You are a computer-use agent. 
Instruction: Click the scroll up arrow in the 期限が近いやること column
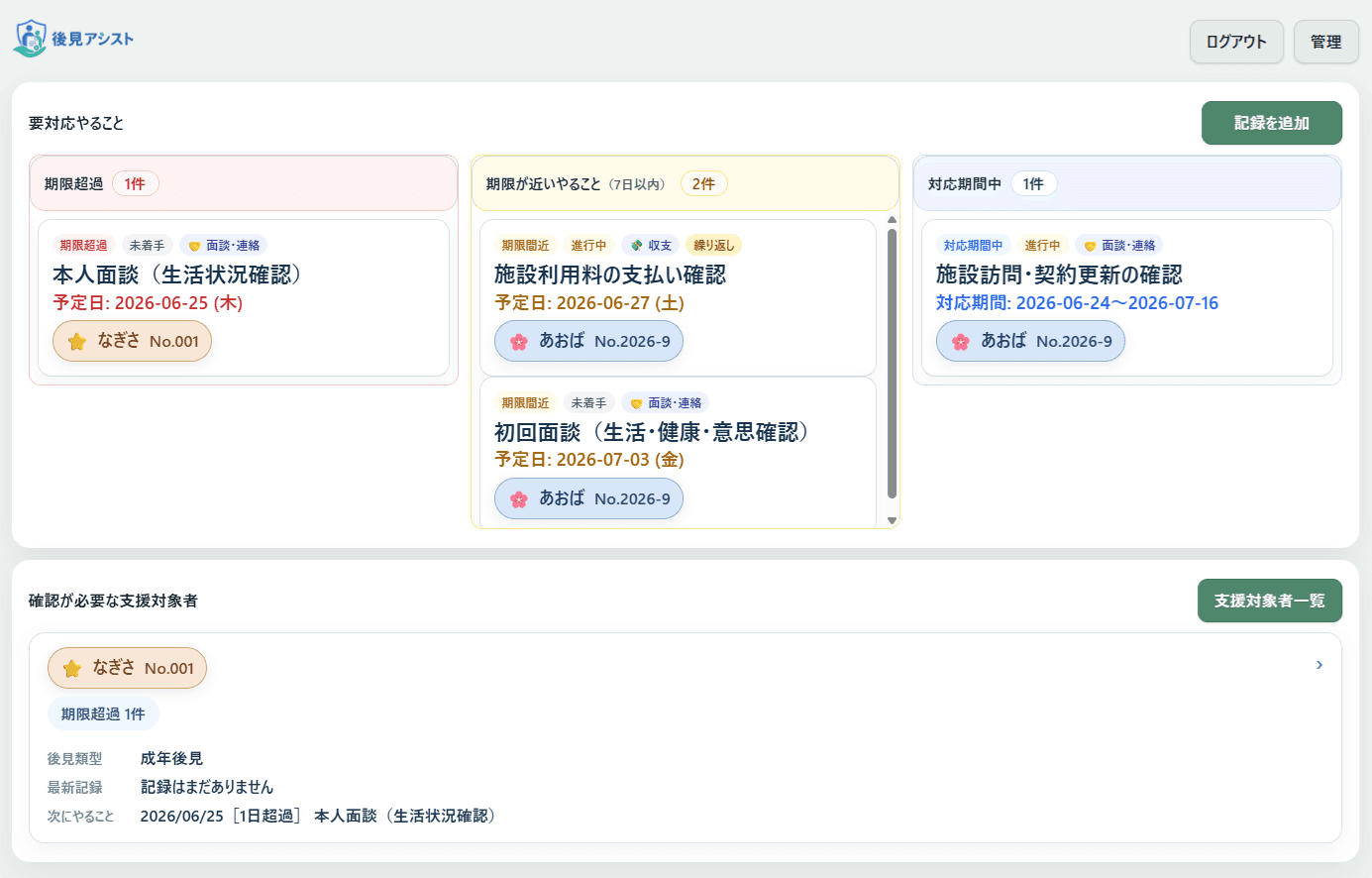[892, 220]
